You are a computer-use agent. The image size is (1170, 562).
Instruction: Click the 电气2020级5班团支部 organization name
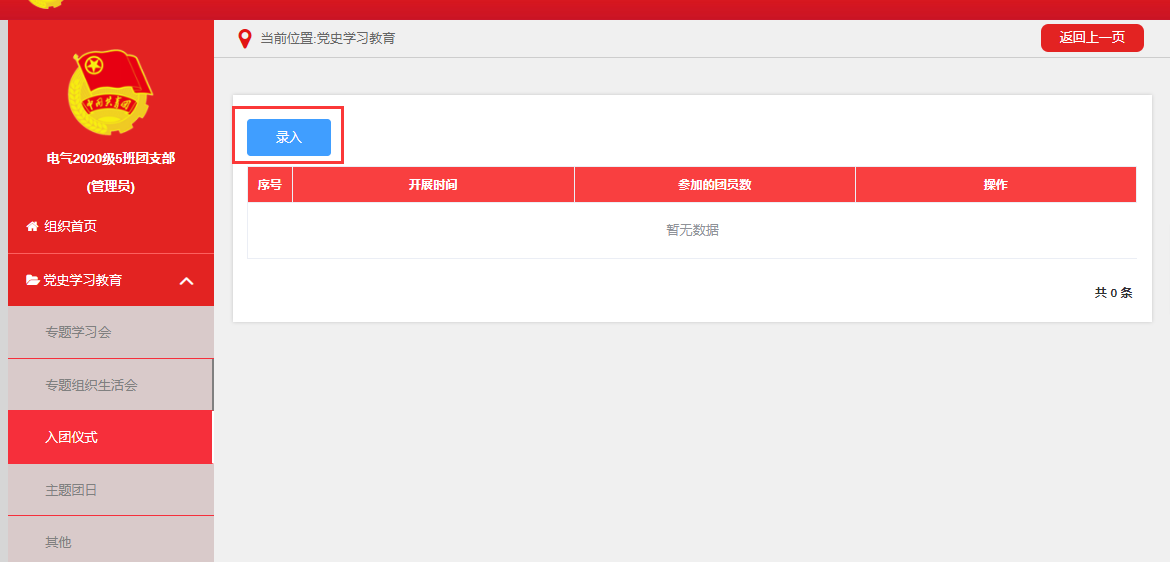click(x=110, y=158)
